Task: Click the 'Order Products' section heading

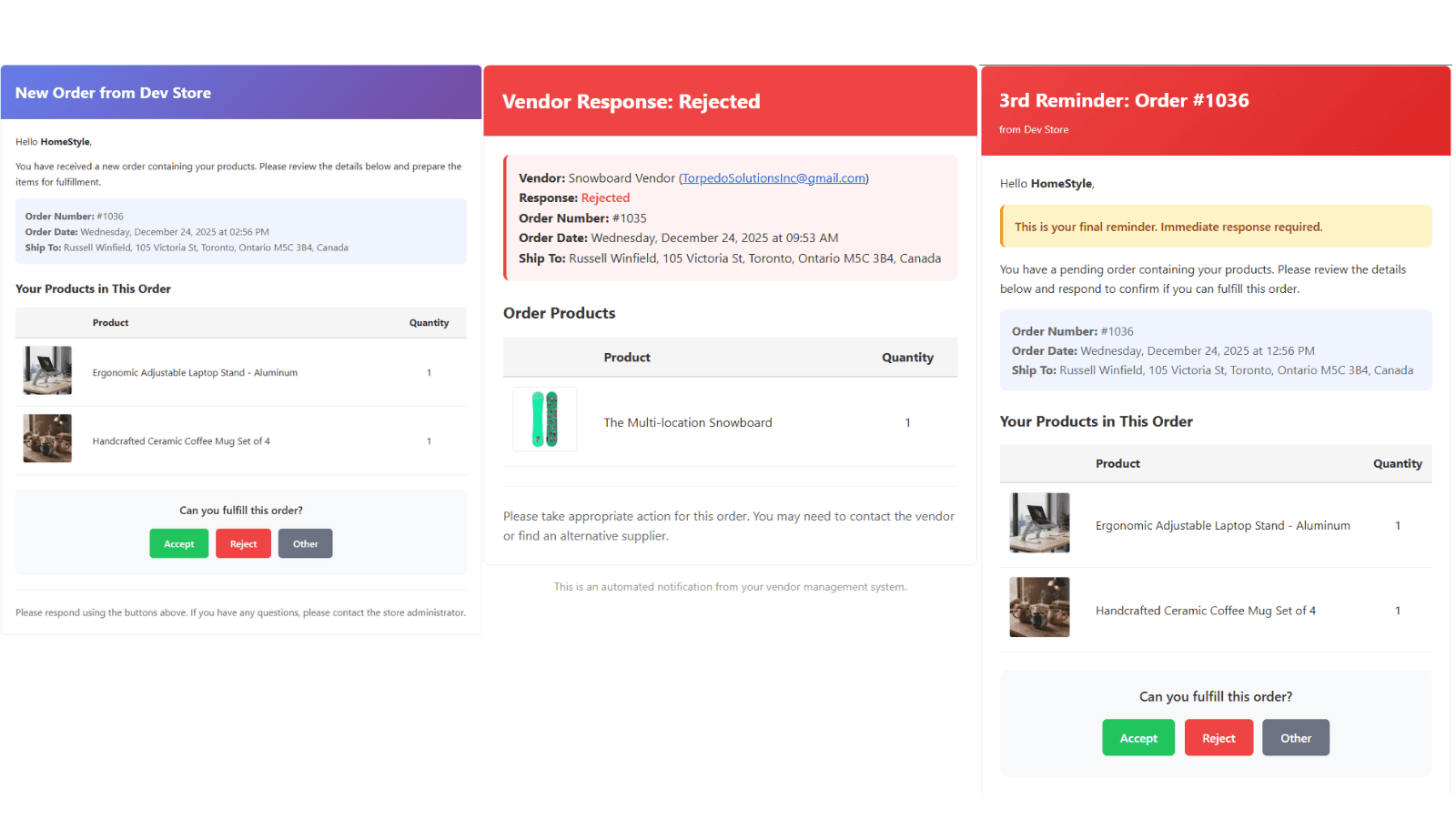Action: (x=560, y=313)
